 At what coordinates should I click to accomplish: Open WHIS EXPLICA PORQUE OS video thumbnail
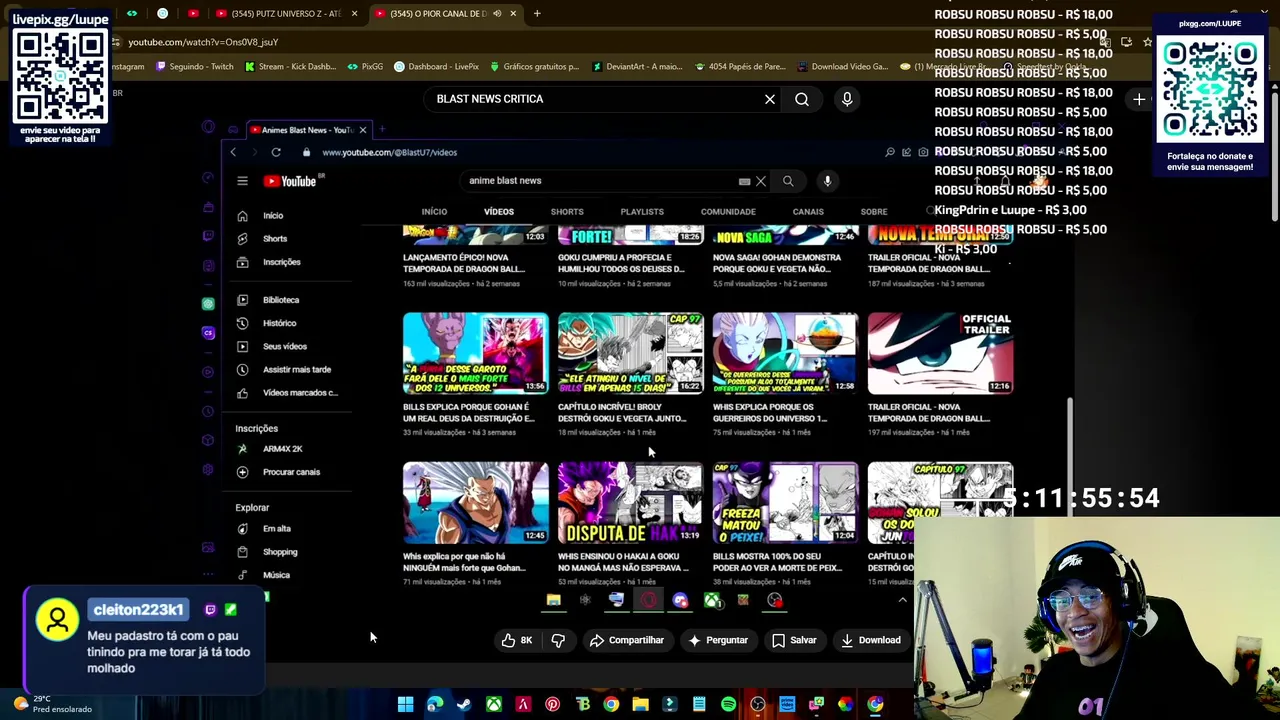786,353
